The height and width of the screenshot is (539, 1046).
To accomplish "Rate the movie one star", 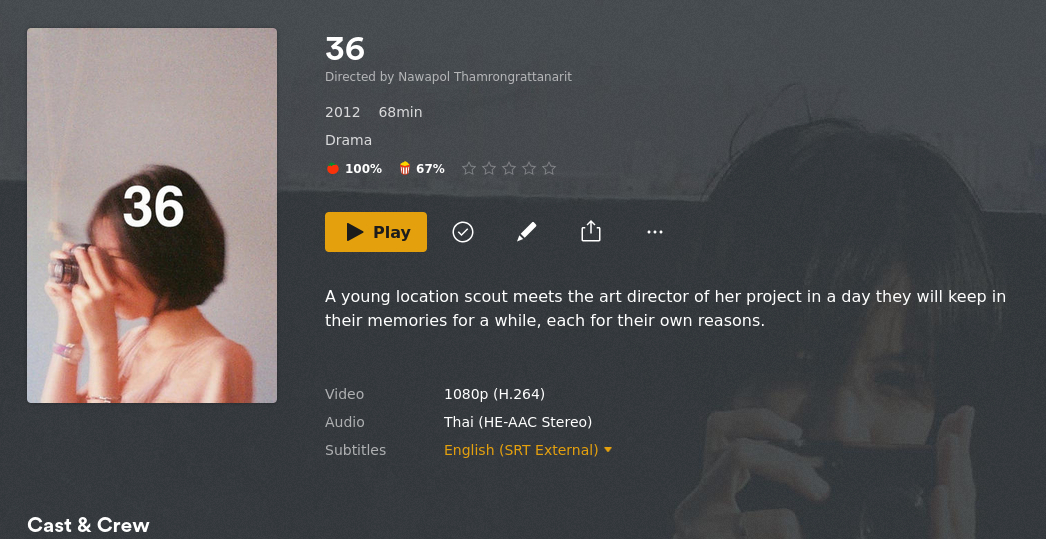I will coord(469,169).
